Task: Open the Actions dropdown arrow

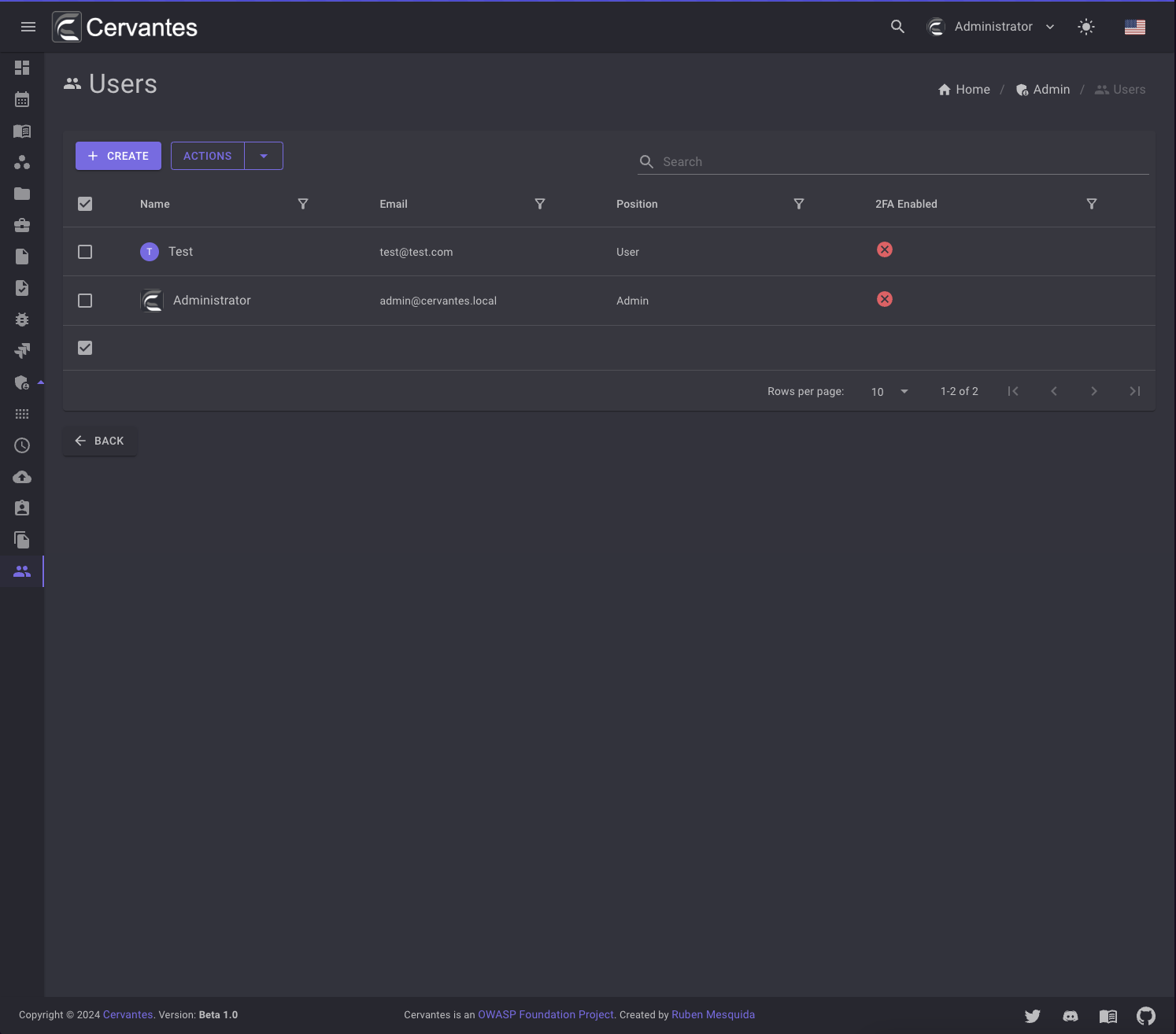Action: tap(264, 156)
